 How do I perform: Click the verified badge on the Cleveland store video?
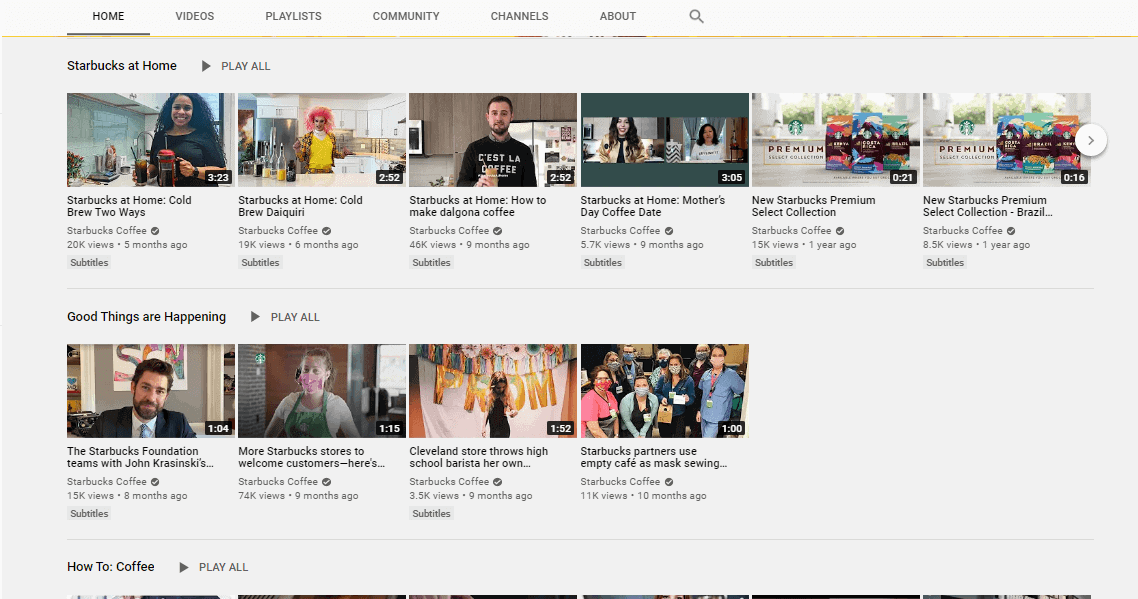point(497,481)
